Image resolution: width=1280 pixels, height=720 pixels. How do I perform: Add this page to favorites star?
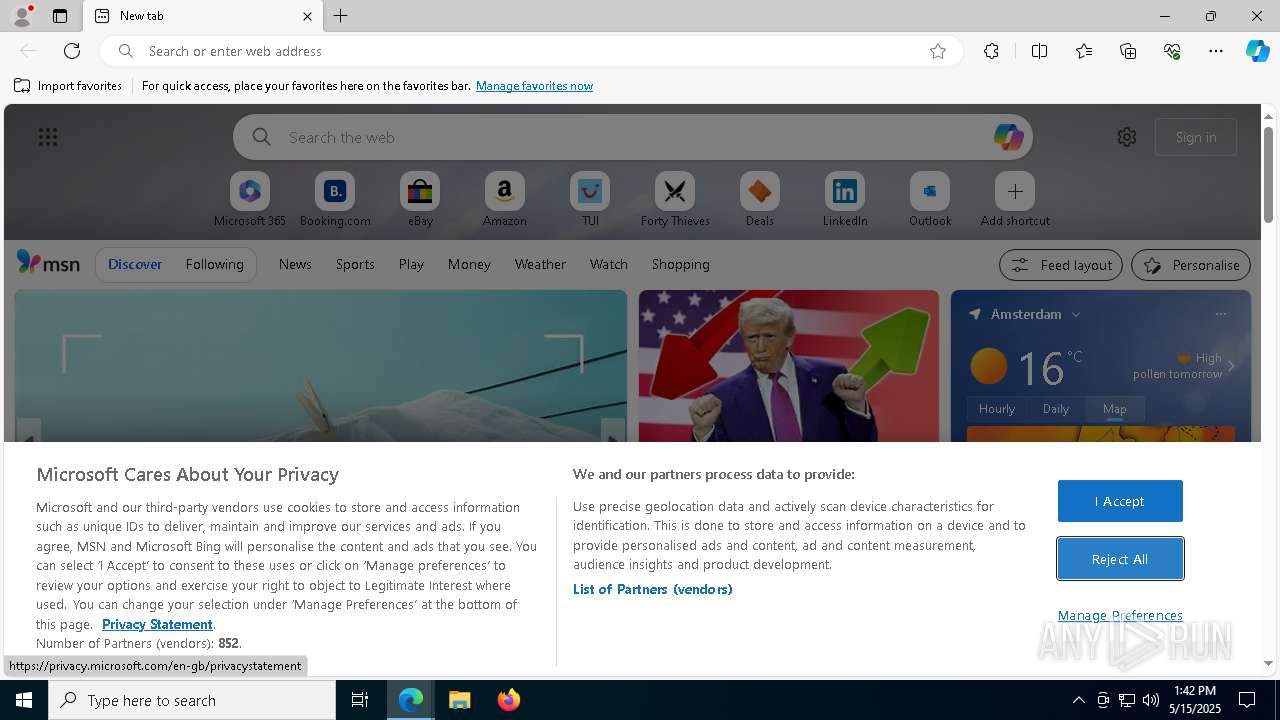tap(938, 51)
